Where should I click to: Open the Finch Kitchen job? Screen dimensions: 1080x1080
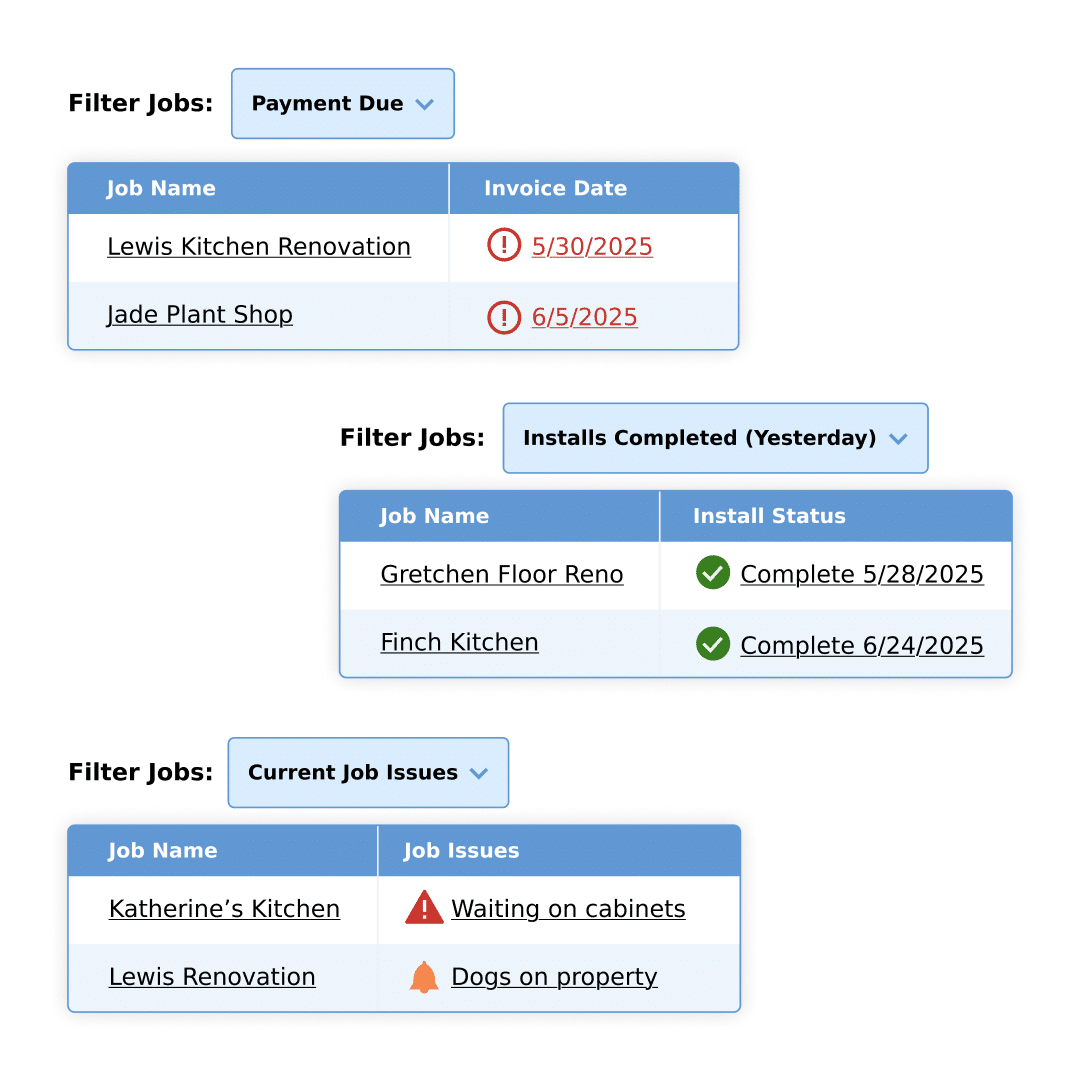click(459, 642)
